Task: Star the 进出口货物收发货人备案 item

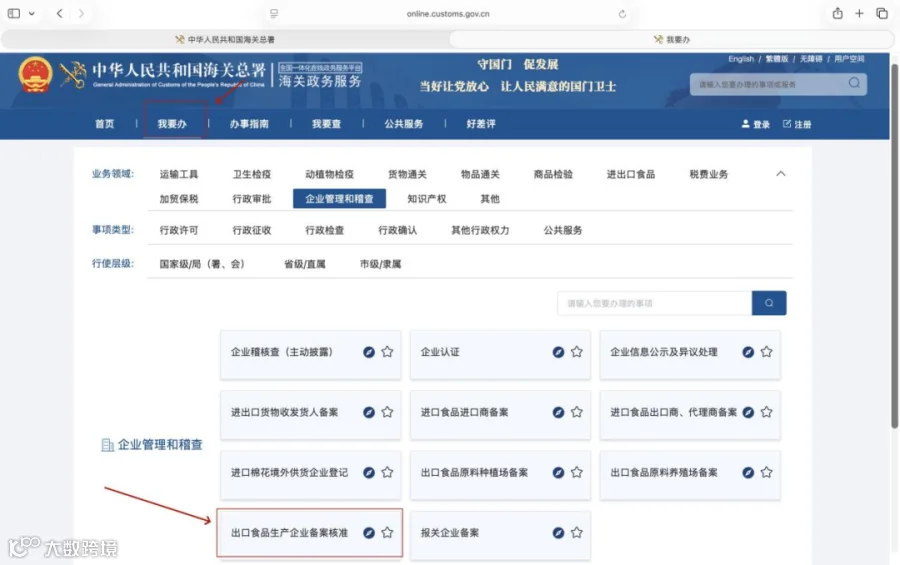Action: [387, 412]
